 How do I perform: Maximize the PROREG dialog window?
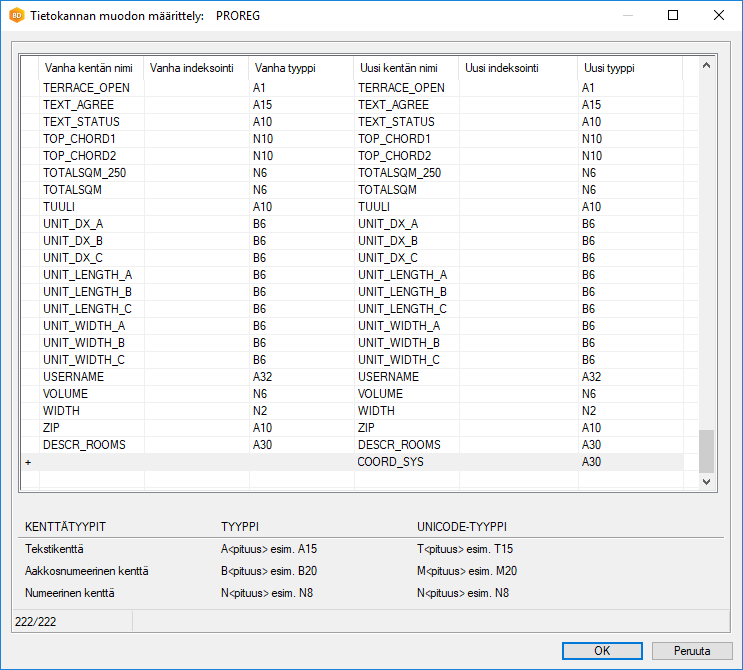(673, 16)
